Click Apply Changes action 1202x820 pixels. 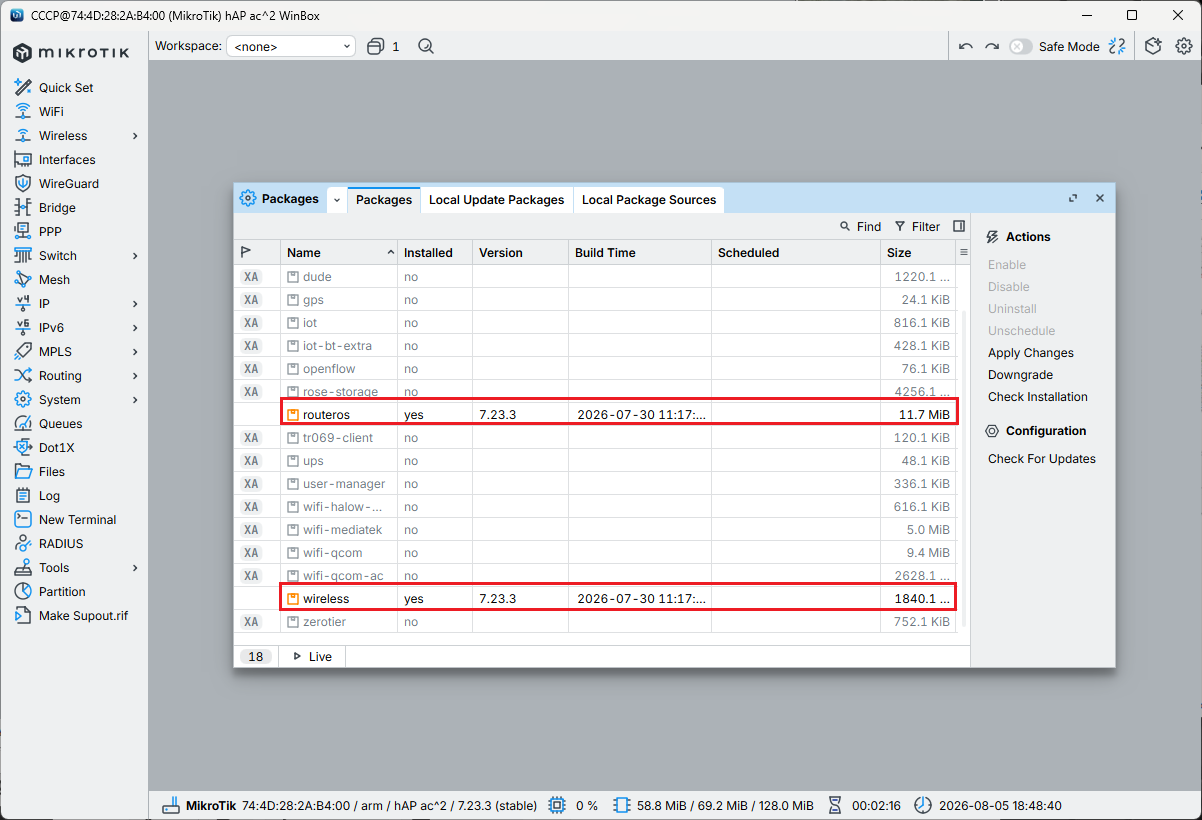pos(1031,352)
